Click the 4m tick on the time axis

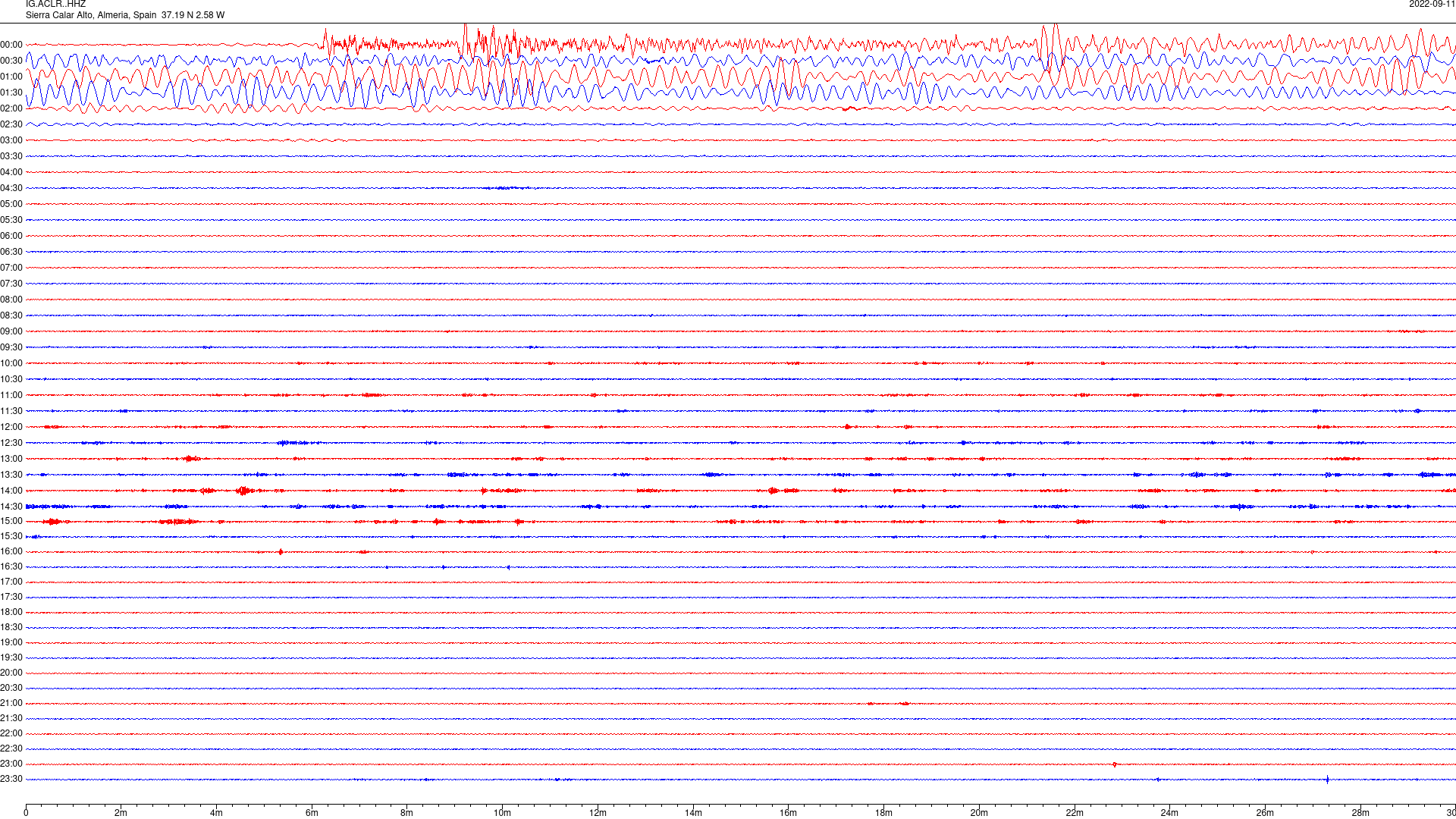coord(216,813)
